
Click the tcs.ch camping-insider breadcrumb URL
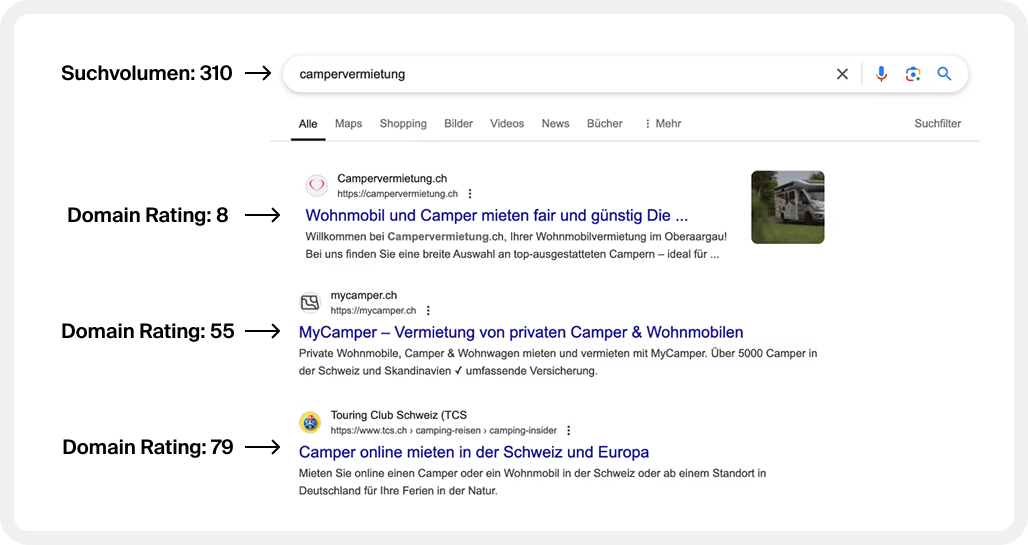443,430
